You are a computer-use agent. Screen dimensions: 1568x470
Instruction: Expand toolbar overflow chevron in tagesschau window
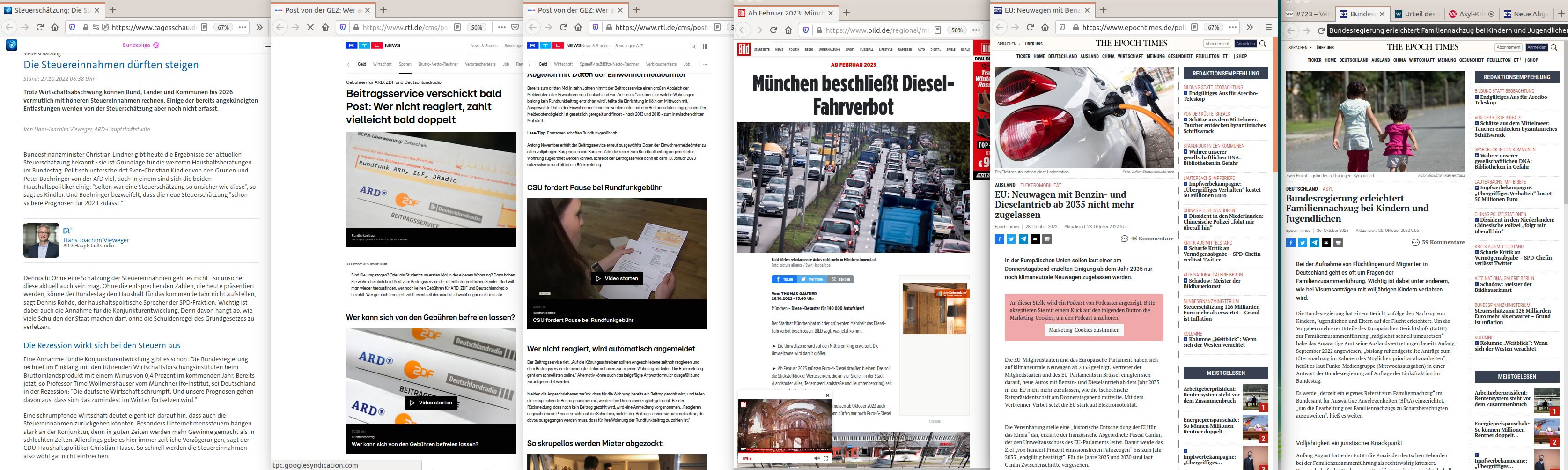point(259,28)
